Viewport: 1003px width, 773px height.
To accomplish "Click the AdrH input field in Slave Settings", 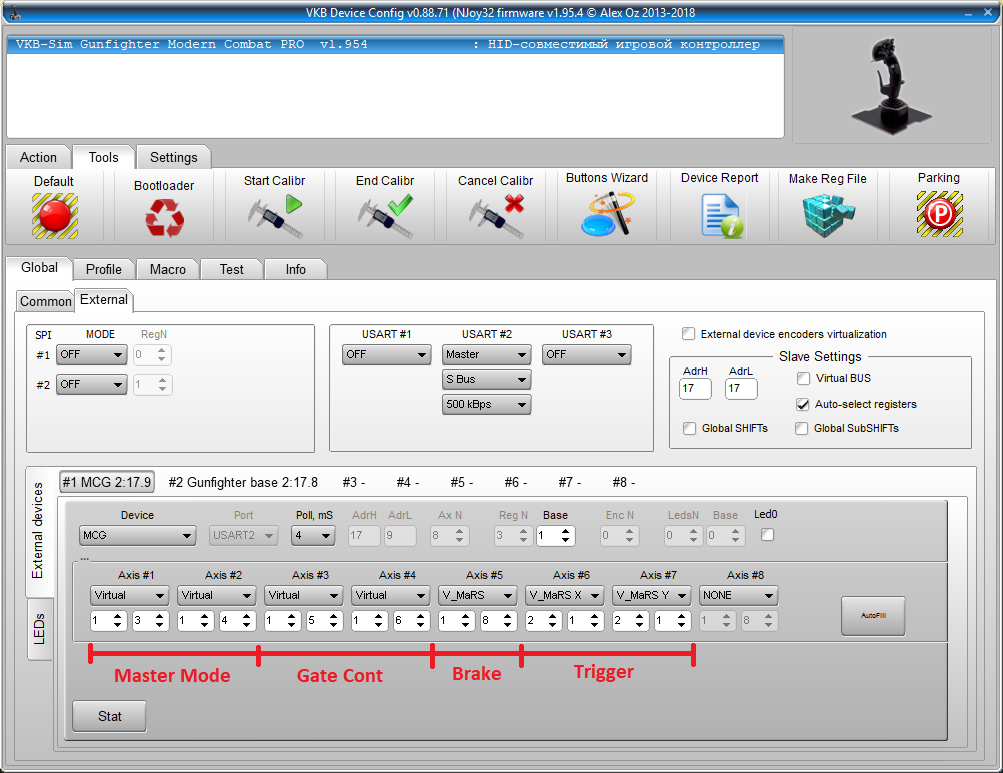I will pos(694,388).
